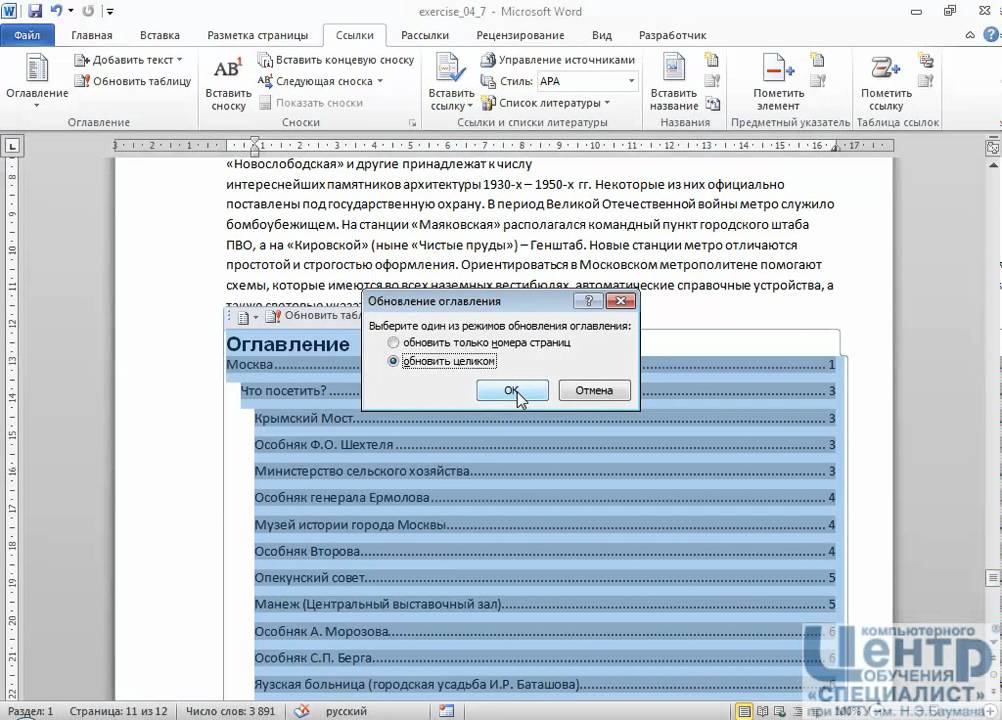1002x720 pixels.
Task: Click the show ruler icon above scrollbar
Action: point(992,148)
